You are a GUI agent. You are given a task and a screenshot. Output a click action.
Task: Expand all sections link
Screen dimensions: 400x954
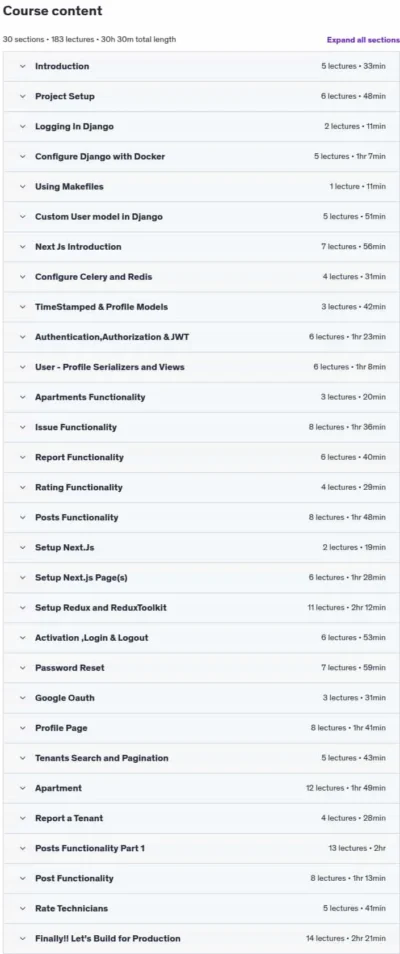pos(363,40)
